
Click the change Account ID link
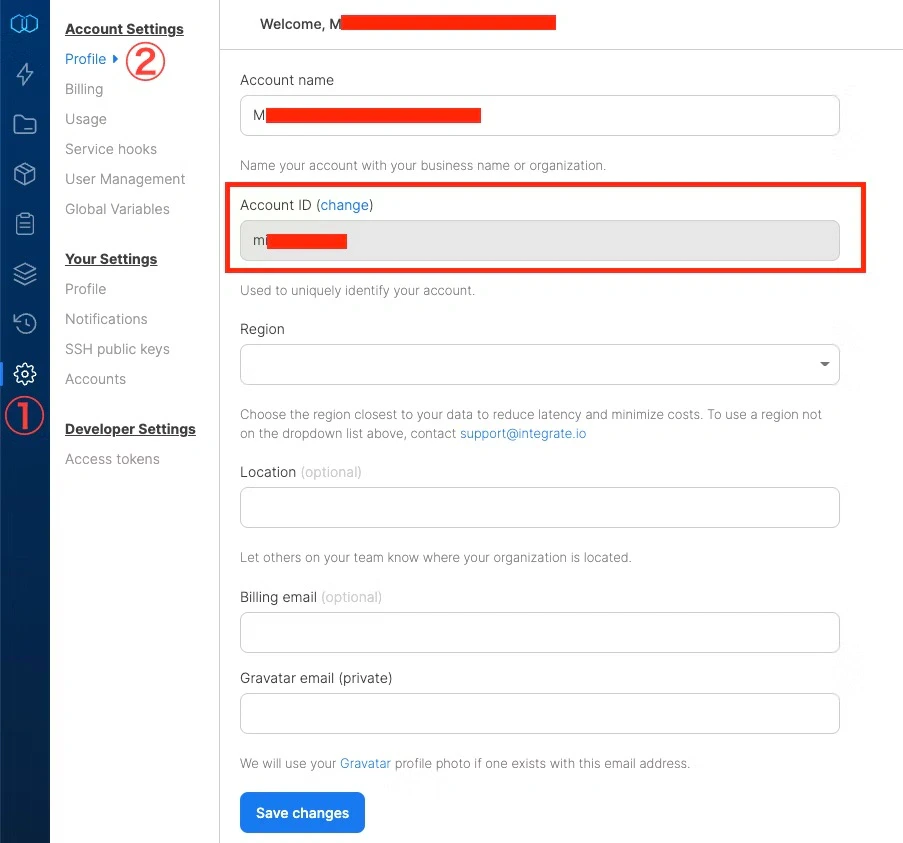[x=344, y=204]
